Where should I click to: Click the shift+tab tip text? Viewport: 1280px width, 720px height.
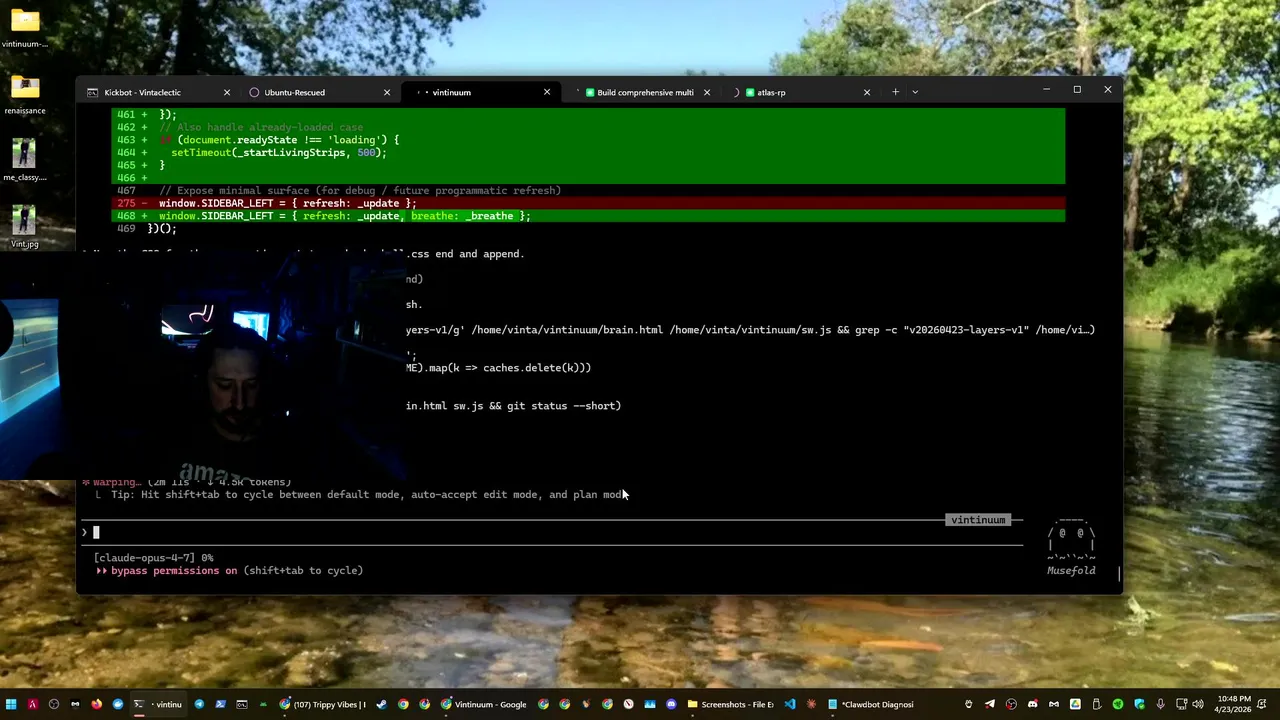coord(368,494)
